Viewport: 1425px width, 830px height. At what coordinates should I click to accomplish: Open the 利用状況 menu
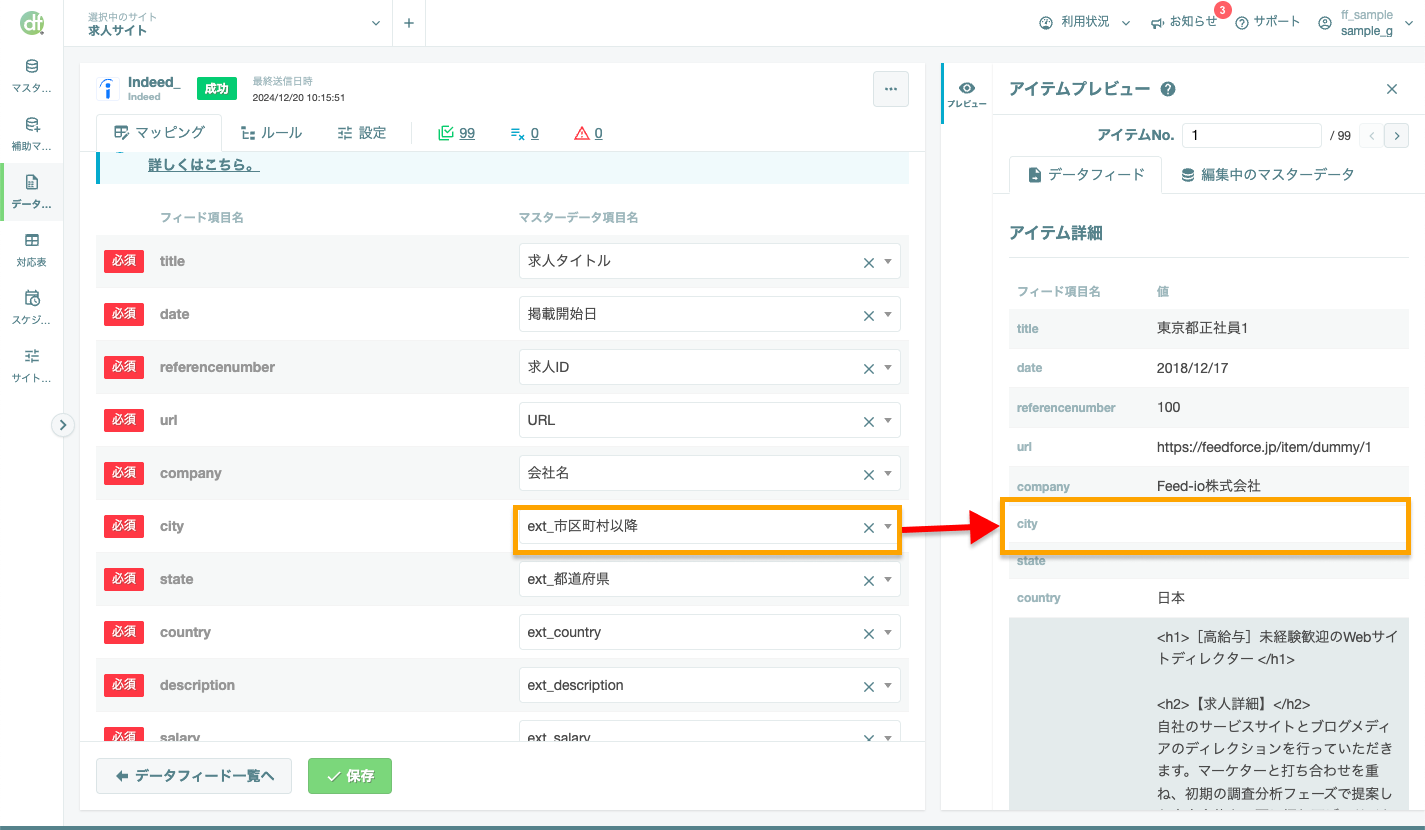pos(1085,22)
